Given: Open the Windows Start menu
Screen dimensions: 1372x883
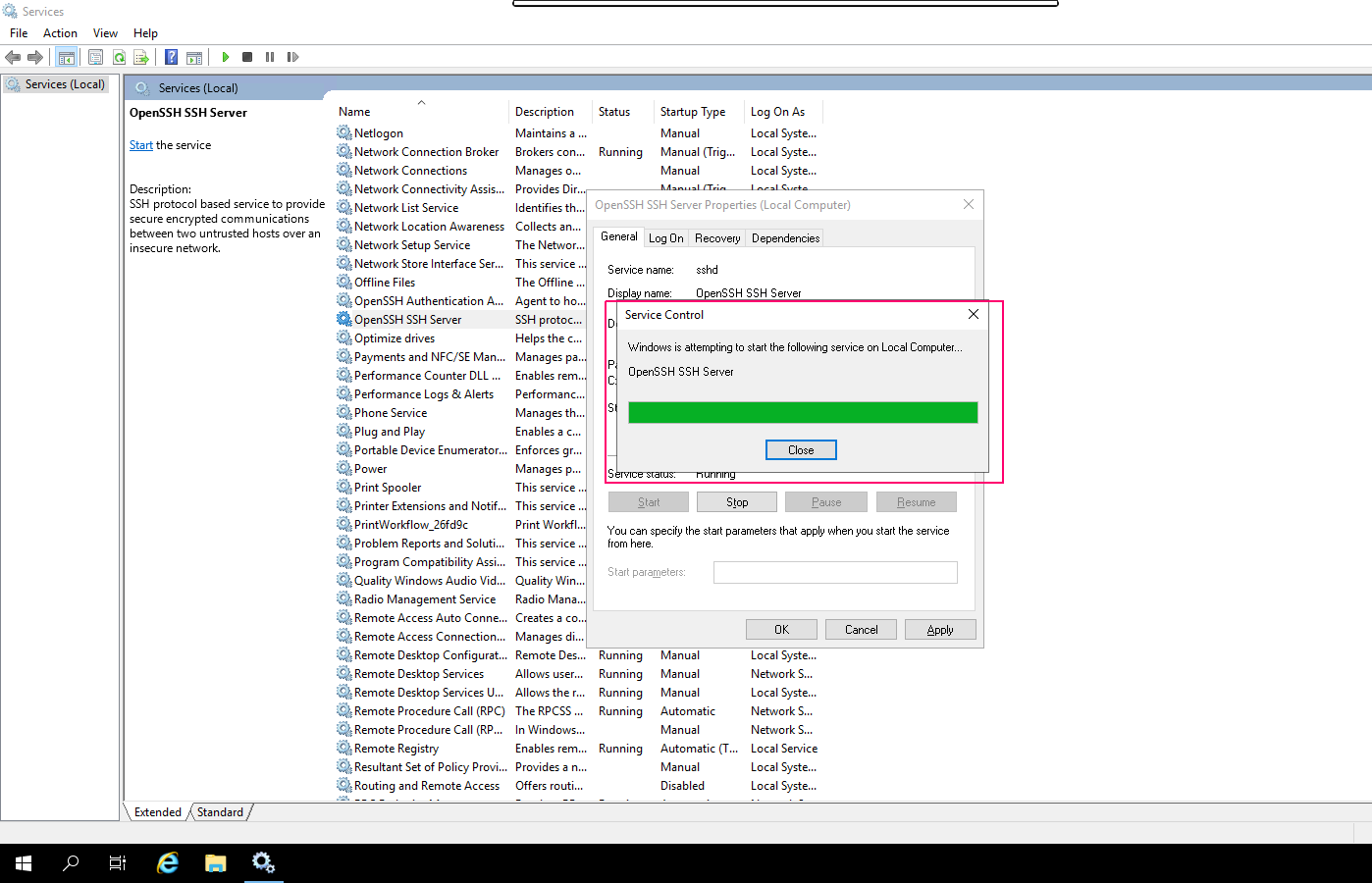Looking at the screenshot, I should pos(24,863).
